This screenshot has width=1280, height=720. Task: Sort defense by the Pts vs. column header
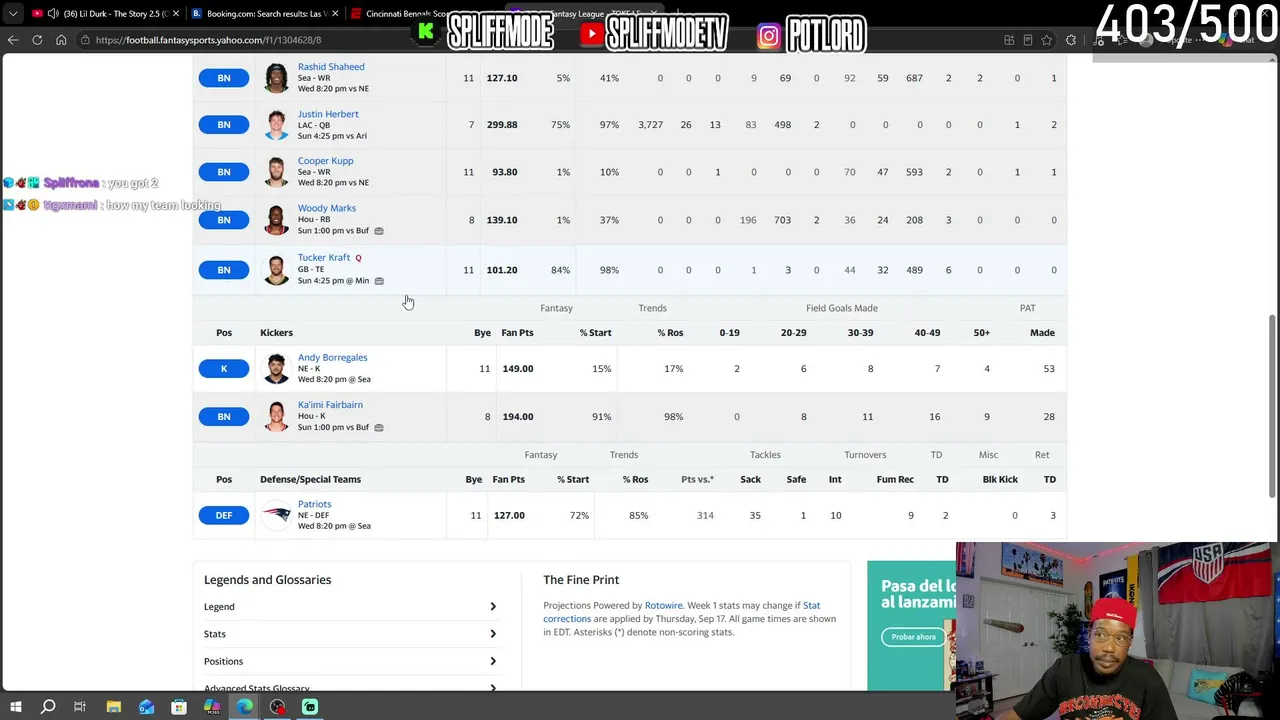coord(697,479)
